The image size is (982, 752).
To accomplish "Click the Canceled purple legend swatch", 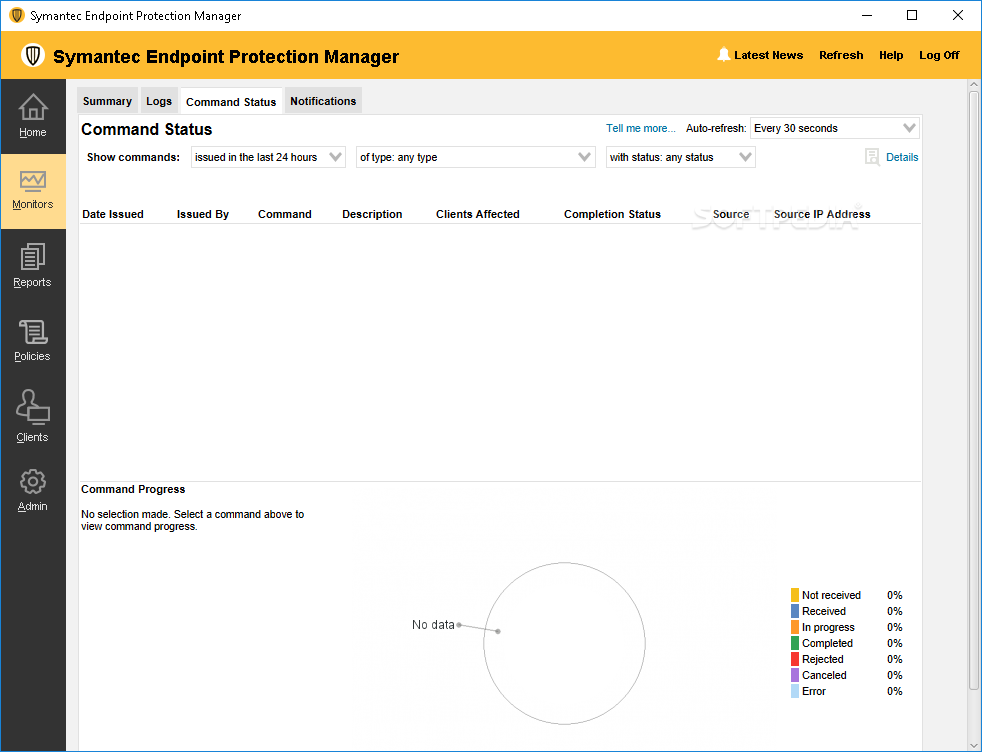I will [x=795, y=675].
